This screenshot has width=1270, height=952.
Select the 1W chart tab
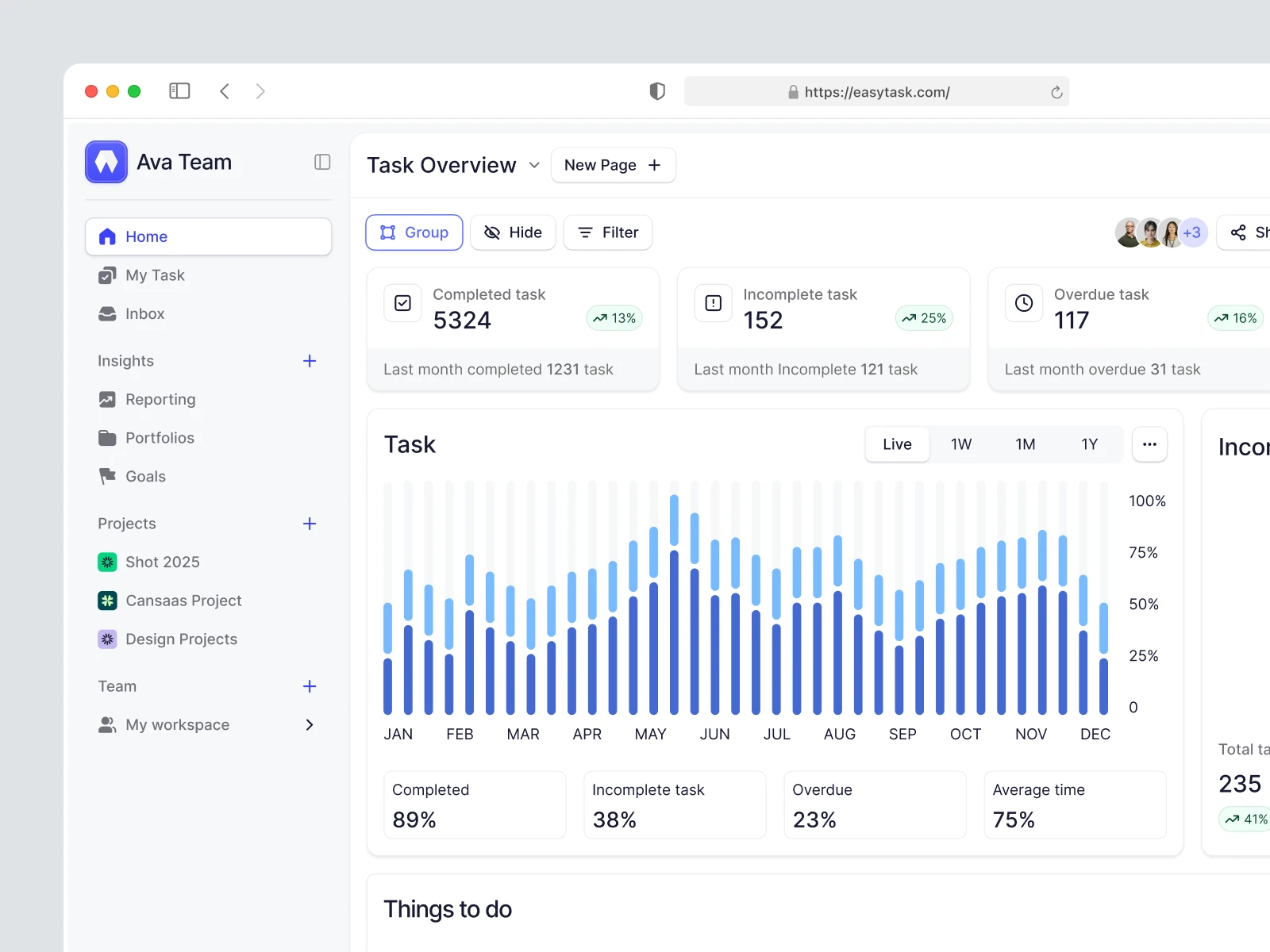(x=961, y=444)
